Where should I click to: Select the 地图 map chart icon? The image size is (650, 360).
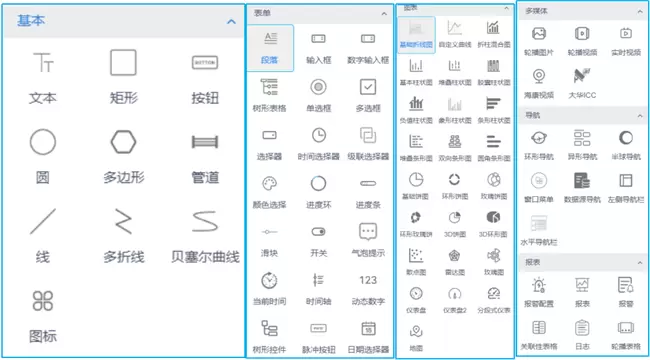[416, 331]
